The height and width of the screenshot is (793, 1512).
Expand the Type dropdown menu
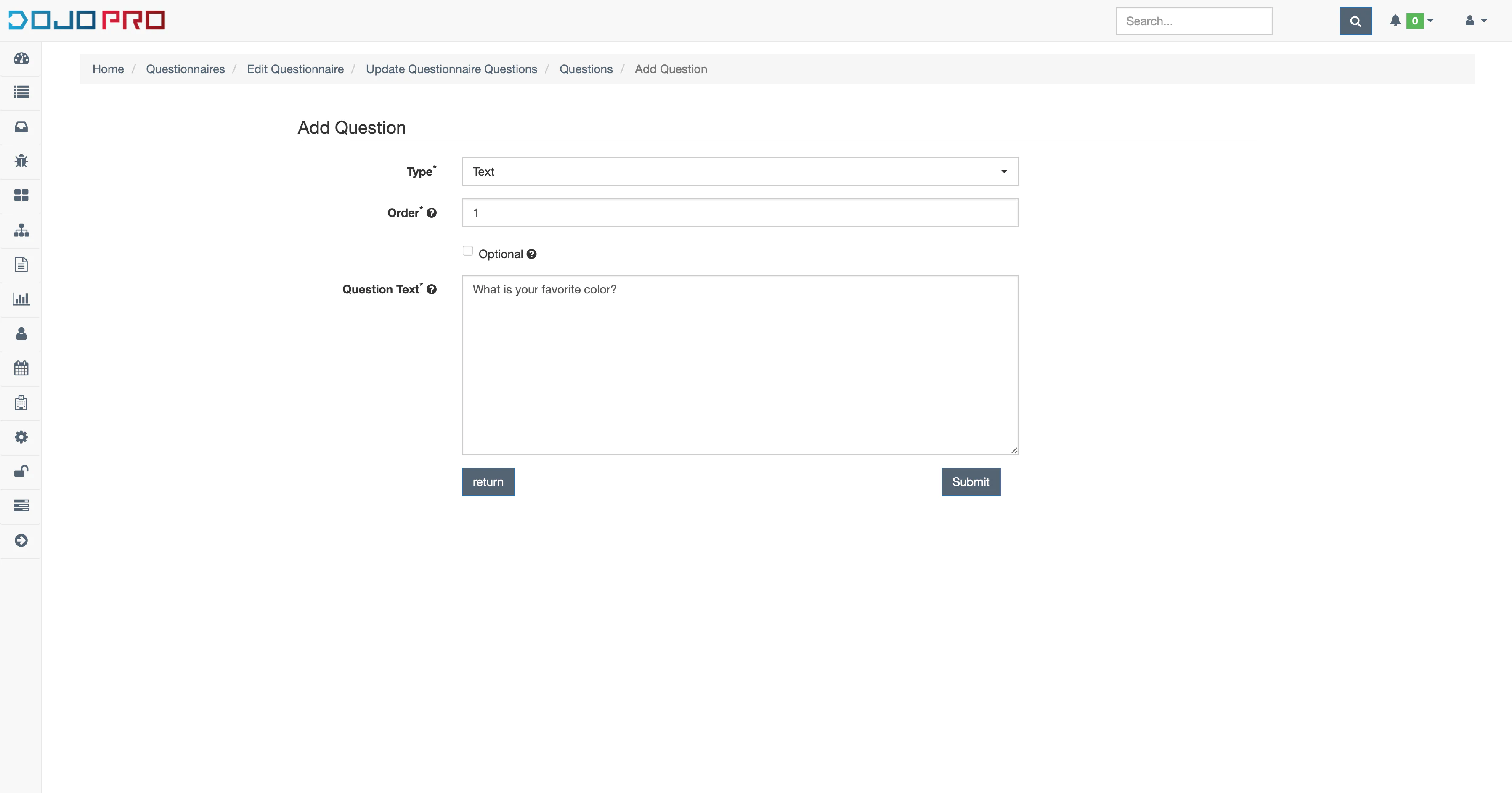pyautogui.click(x=740, y=171)
